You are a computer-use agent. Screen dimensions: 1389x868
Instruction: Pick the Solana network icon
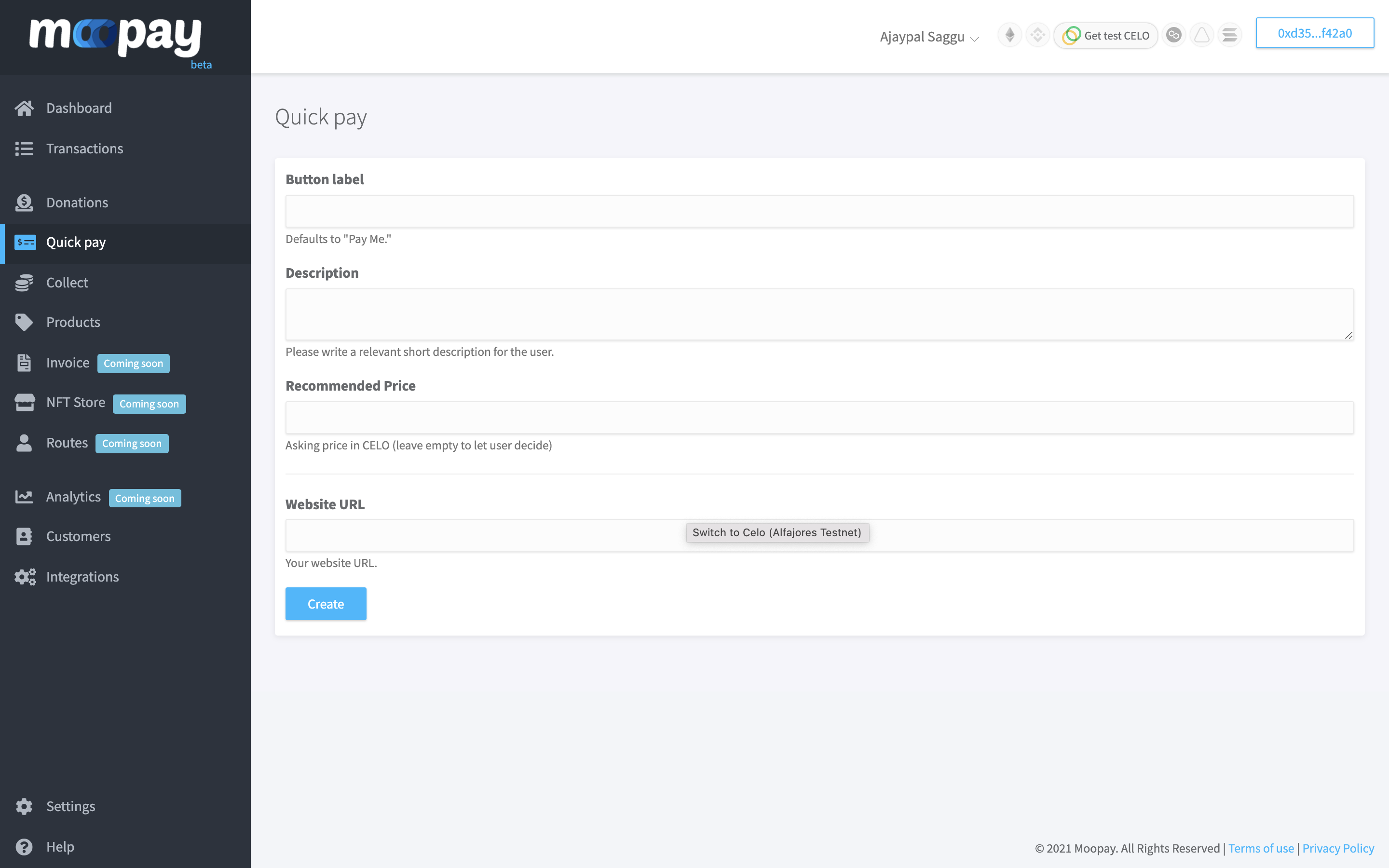pos(1229,36)
